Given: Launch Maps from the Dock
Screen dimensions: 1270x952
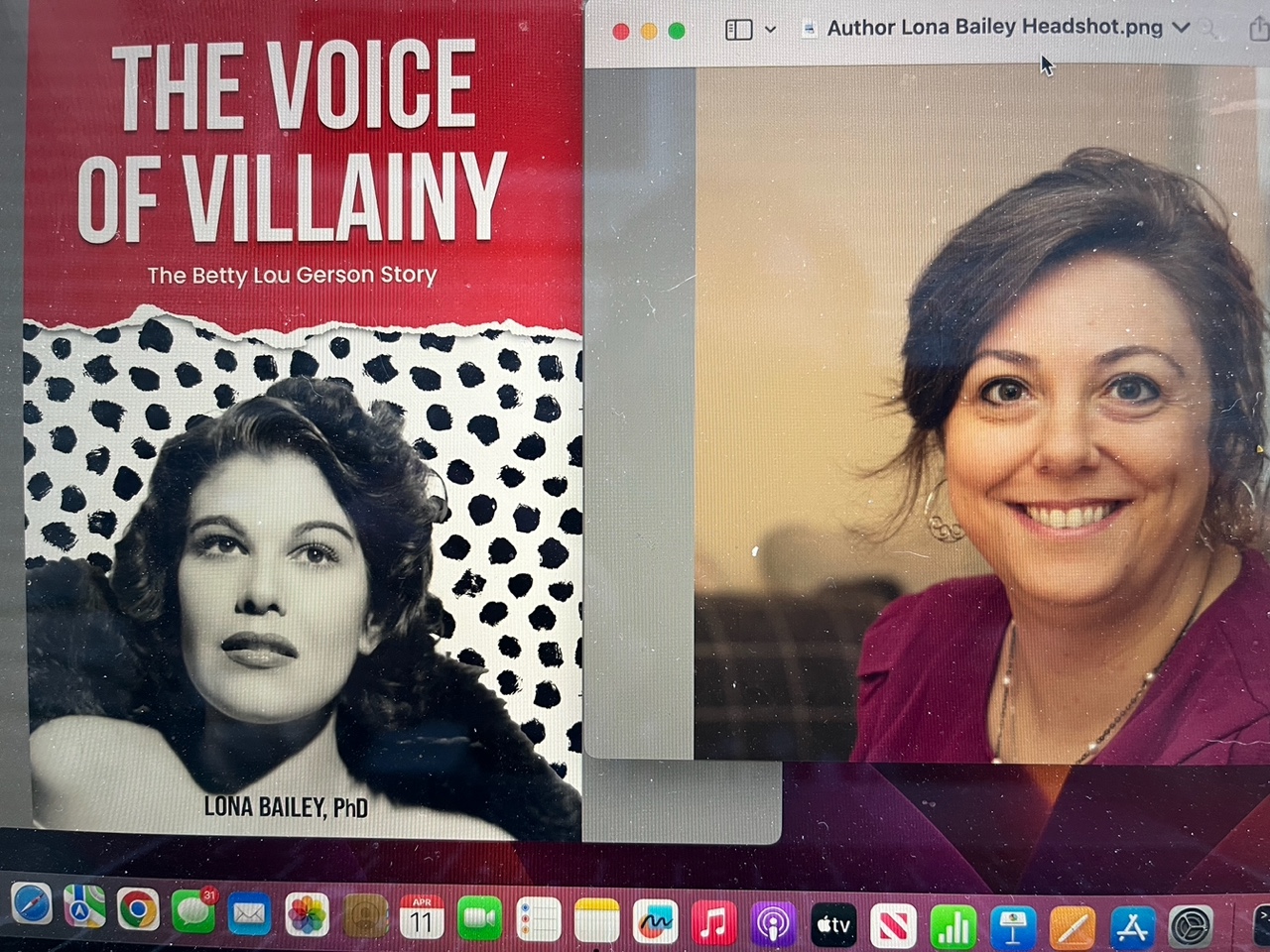Looking at the screenshot, I should 84,905.
